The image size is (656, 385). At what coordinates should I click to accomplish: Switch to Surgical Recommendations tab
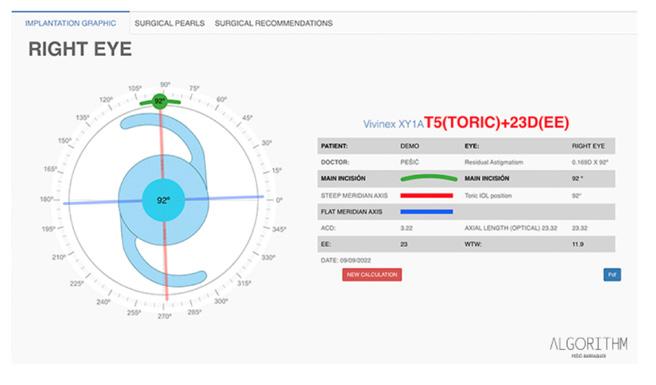pos(274,23)
